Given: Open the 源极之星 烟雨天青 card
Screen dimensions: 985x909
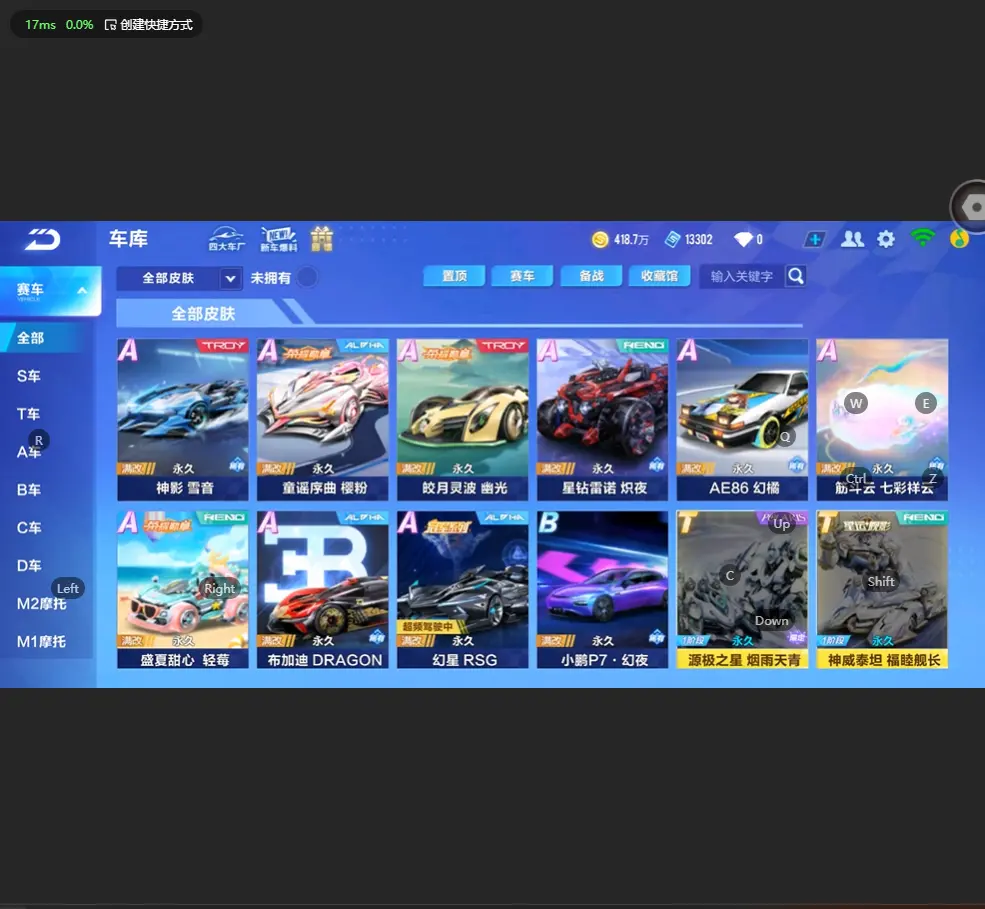Looking at the screenshot, I should click(743, 590).
